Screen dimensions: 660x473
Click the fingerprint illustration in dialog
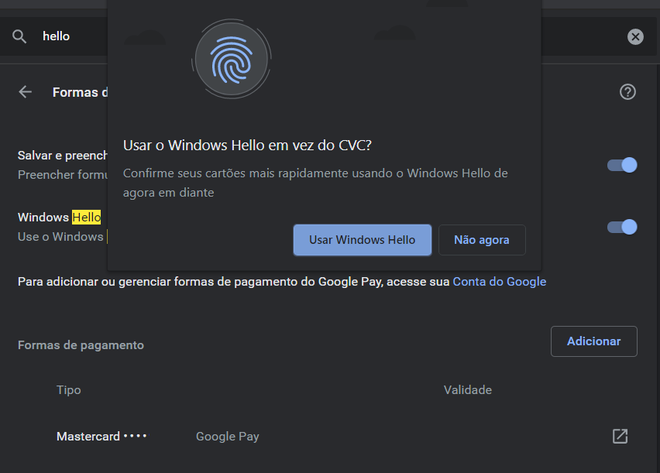tap(231, 59)
